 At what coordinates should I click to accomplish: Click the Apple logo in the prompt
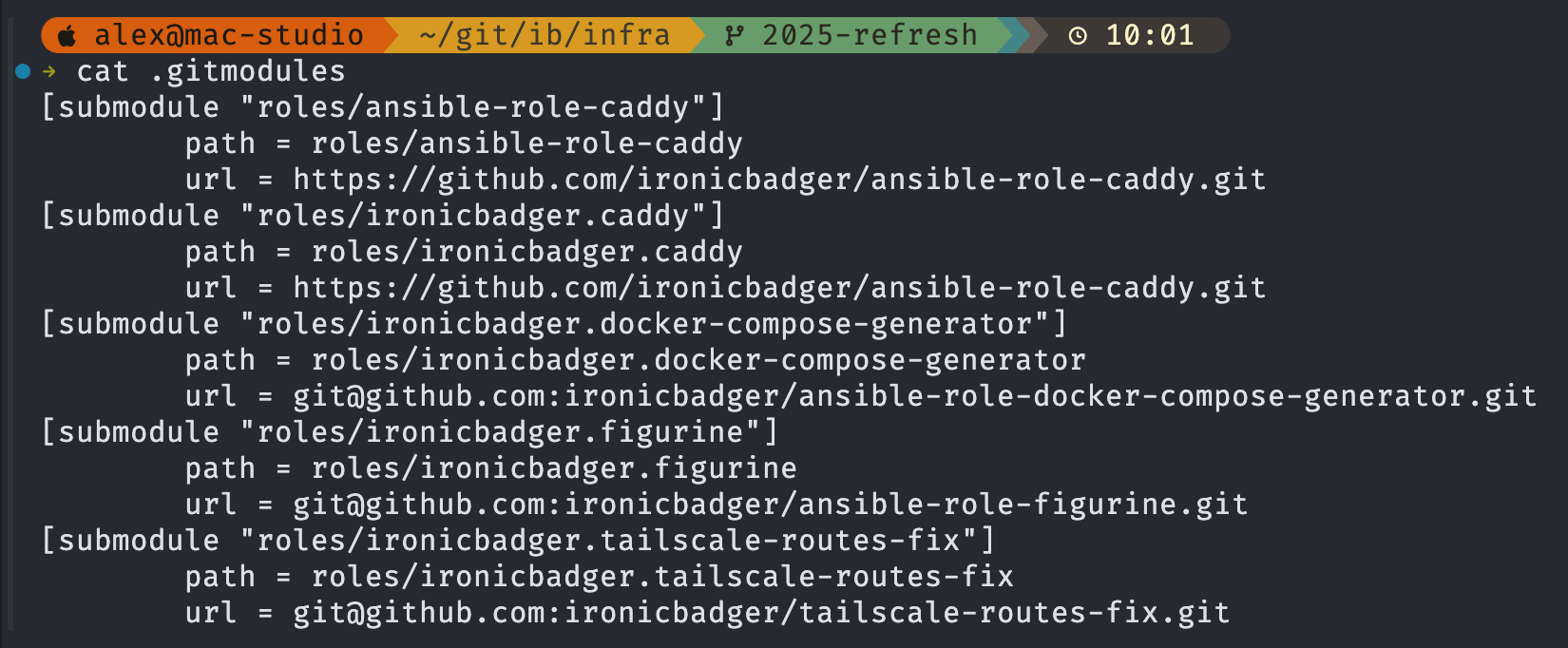[67, 36]
